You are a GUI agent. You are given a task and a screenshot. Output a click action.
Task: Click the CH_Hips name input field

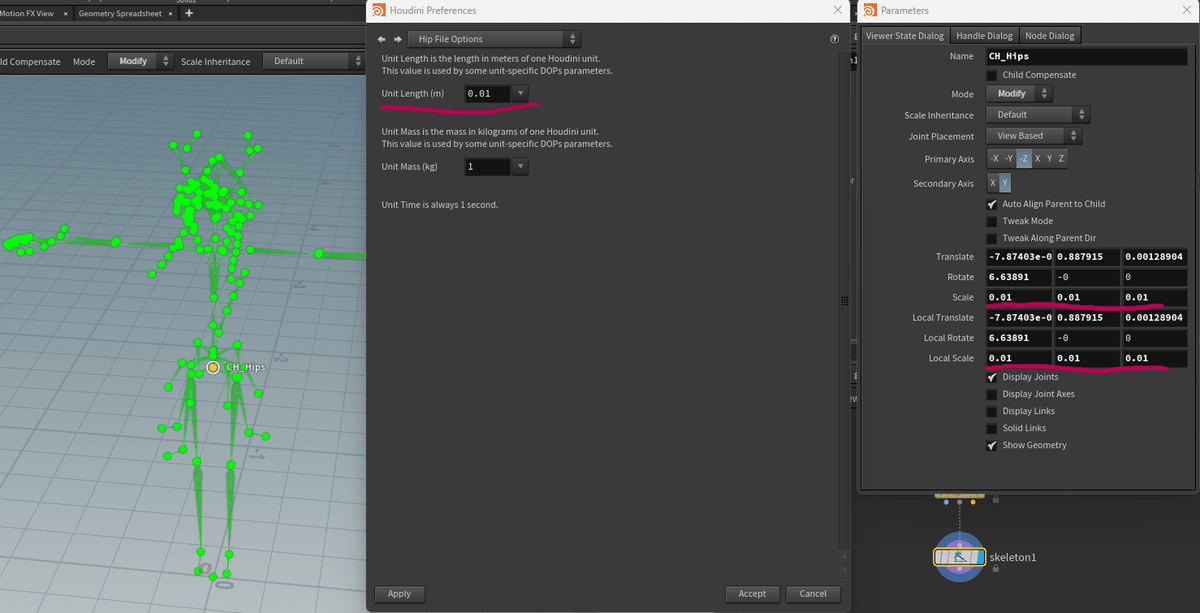coord(1087,56)
